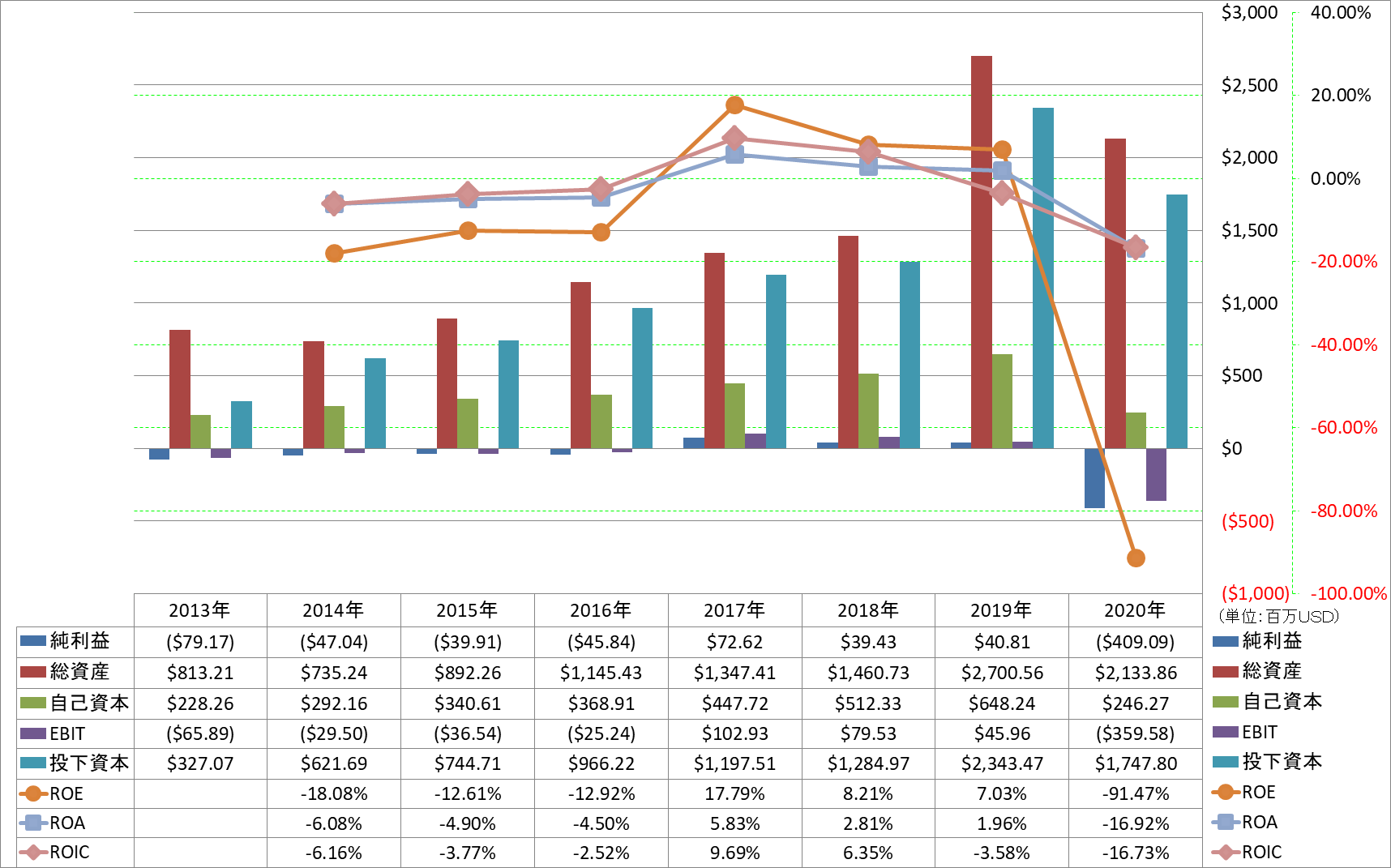This screenshot has height=868, width=1391.
Task: Click the 投下資本 teal swatch in the data table row
Action: [33, 763]
